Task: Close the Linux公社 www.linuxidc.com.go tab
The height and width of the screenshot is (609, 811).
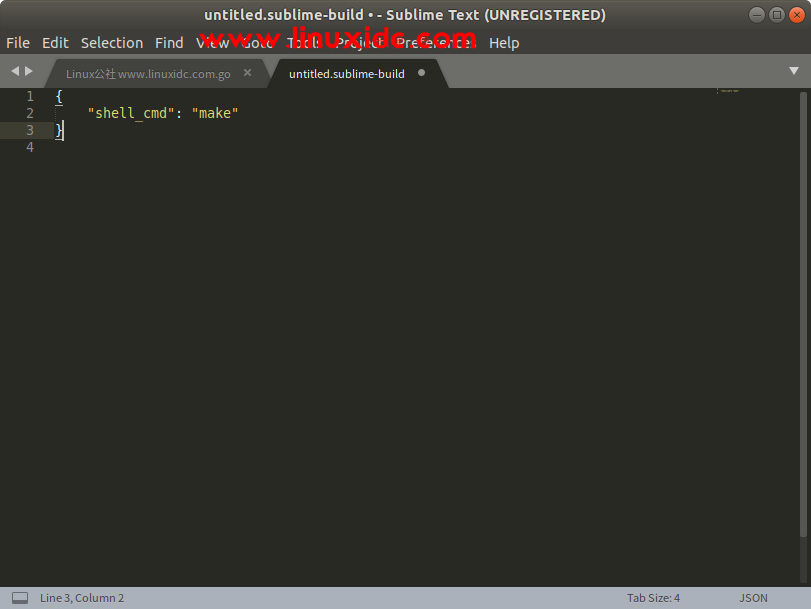Action: [x=248, y=72]
